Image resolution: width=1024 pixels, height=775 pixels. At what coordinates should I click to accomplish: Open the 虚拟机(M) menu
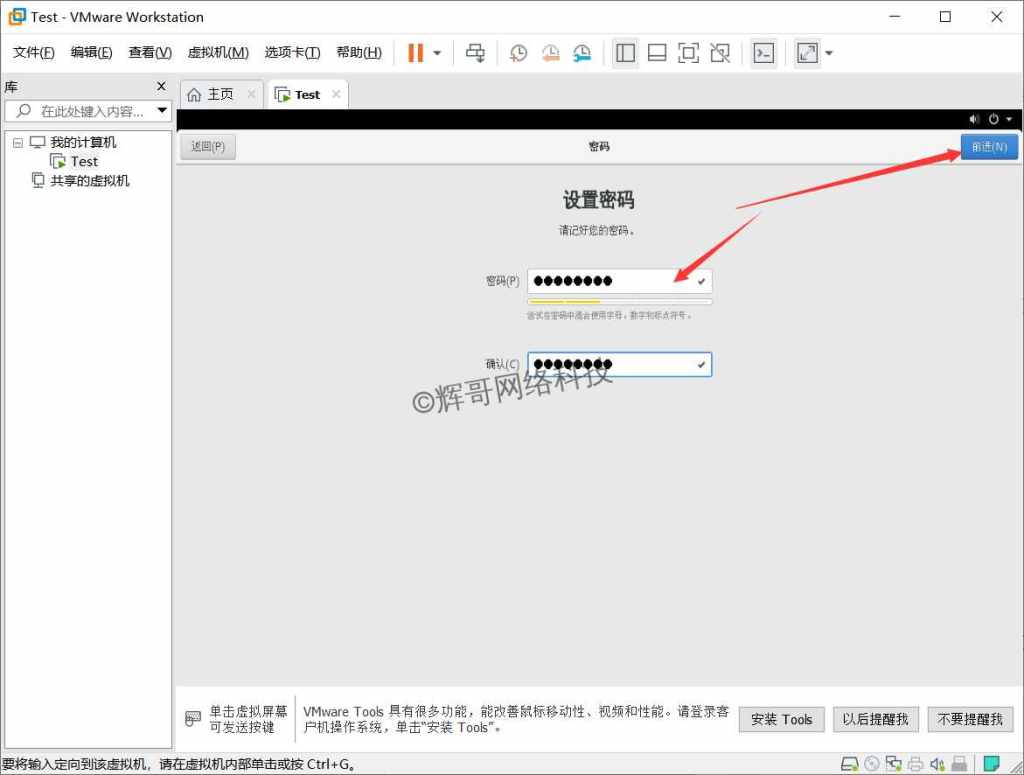coord(218,52)
